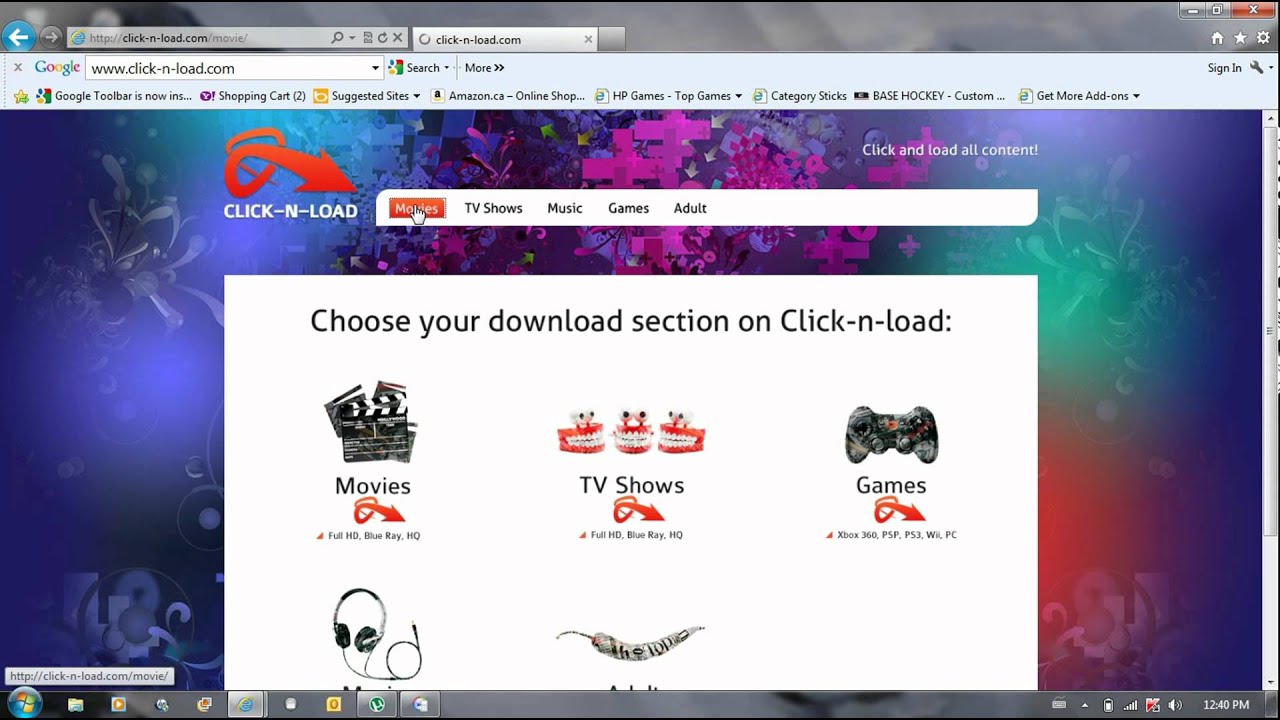
Task: Click the browser forward arrow button
Action: pyautogui.click(x=50, y=38)
